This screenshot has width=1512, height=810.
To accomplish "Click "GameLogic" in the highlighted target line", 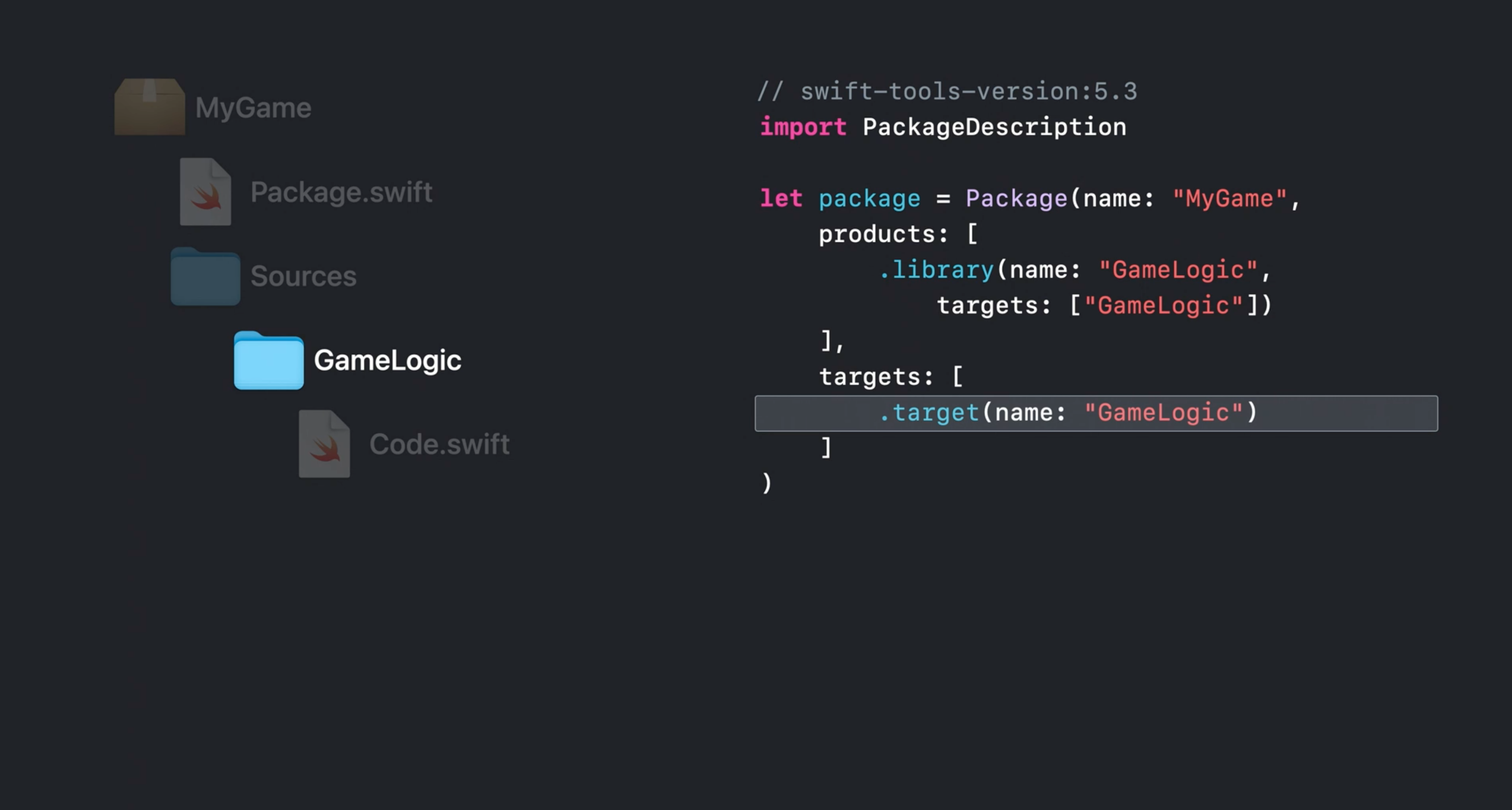I will [1164, 412].
